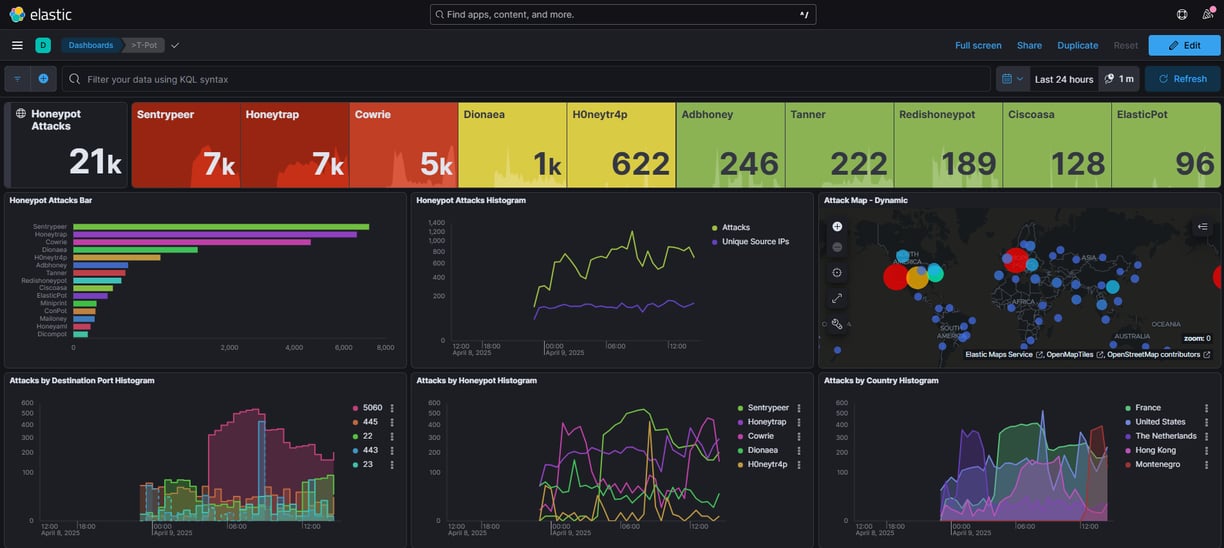The image size is (1224, 548).
Task: Open the OpenMapTiles attribution link
Action: point(1075,355)
